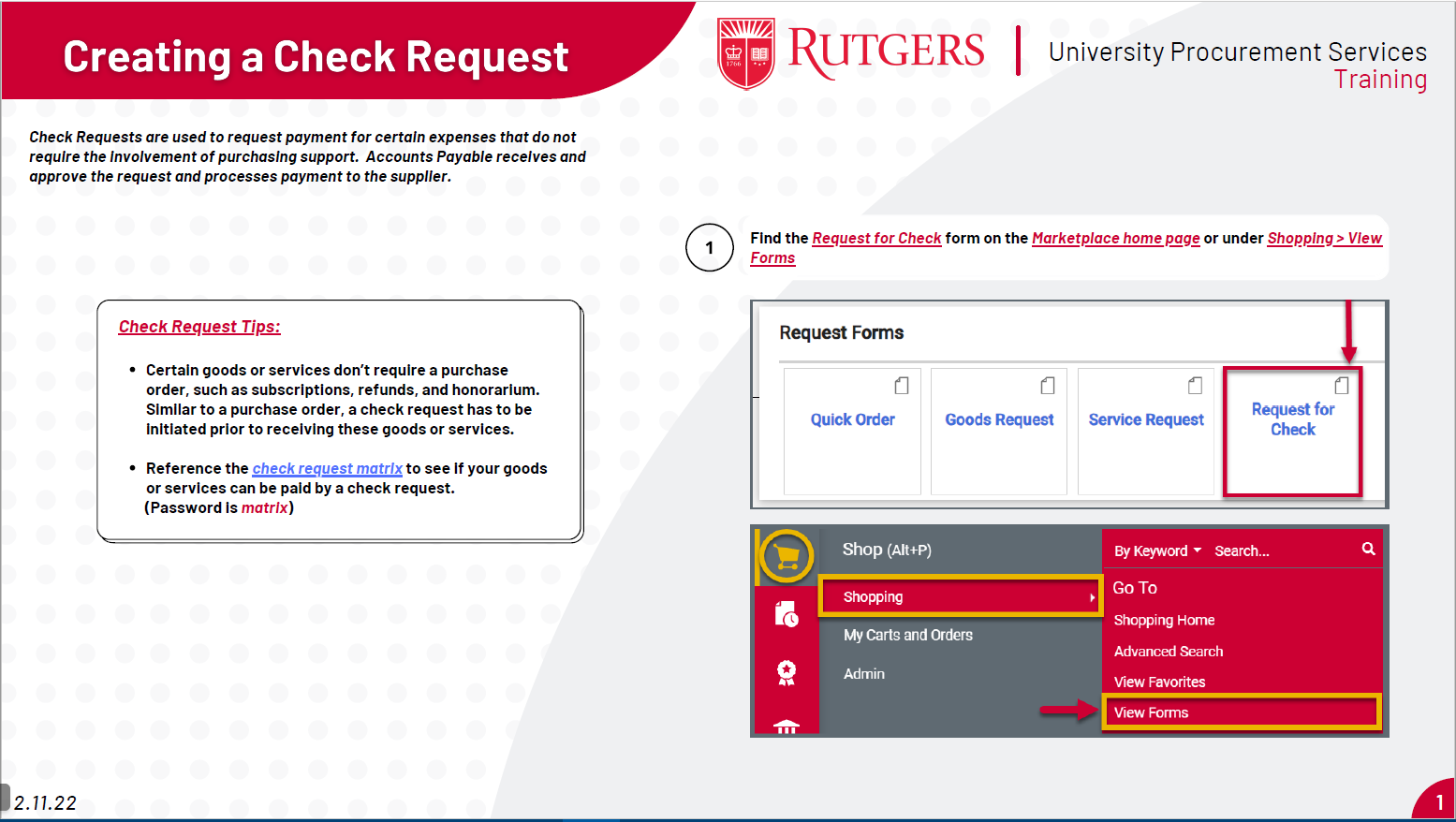Click the orders clock document sidebar icon

click(x=787, y=614)
